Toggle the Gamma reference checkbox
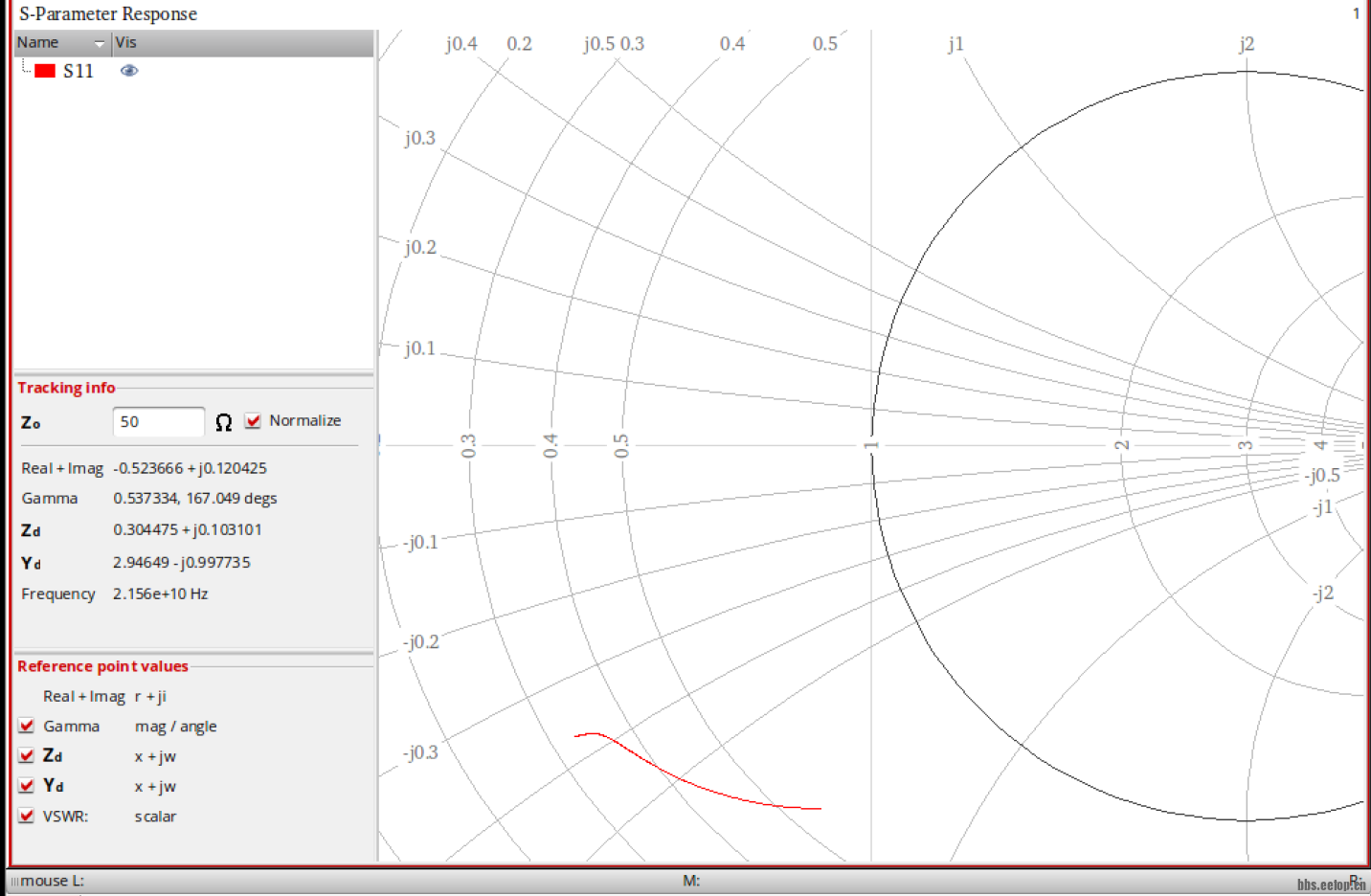 pyautogui.click(x=27, y=726)
